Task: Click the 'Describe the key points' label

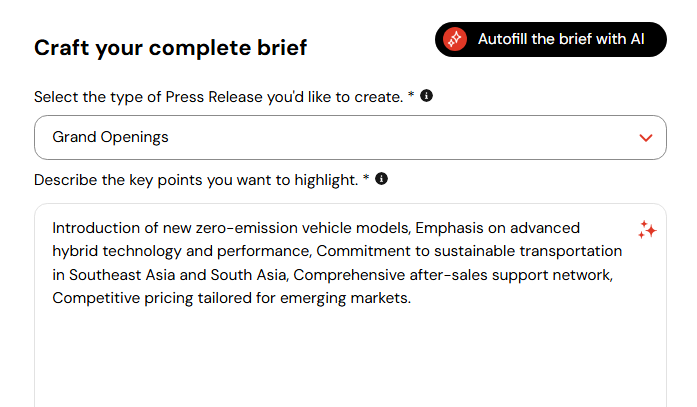Action: coord(201,180)
